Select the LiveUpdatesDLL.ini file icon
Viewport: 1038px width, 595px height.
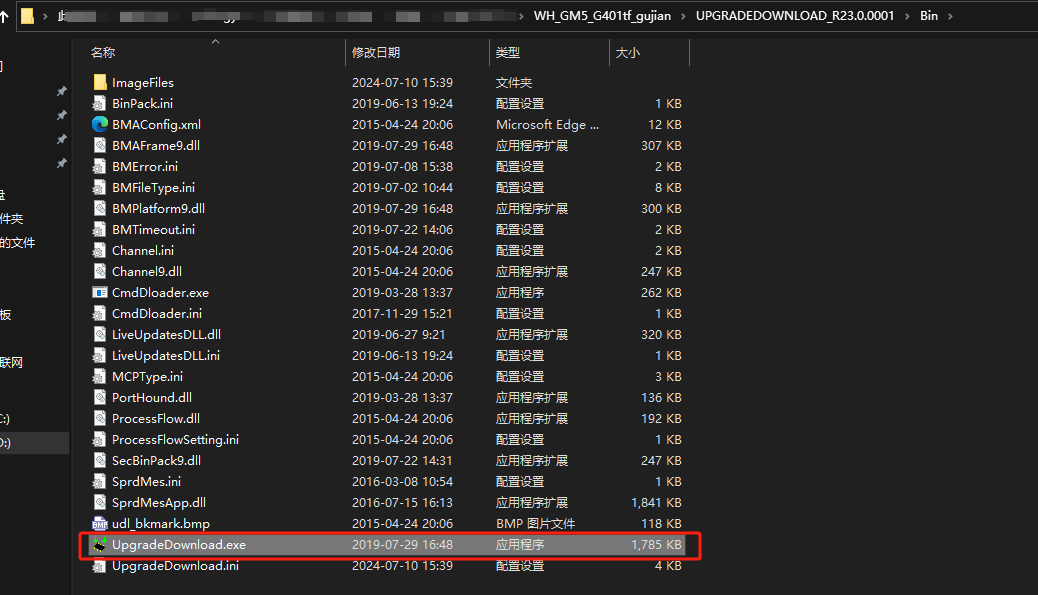(100, 355)
